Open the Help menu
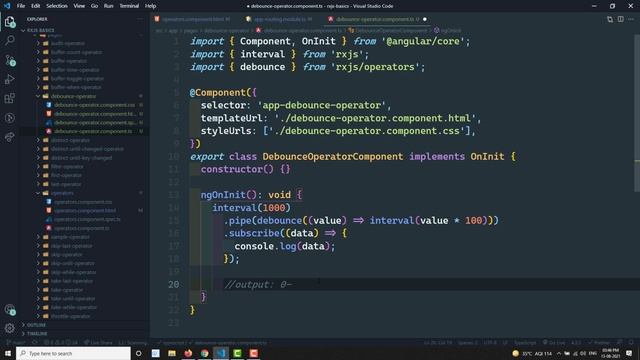Image resolution: width=640 pixels, height=360 pixels. [x=151, y=6]
